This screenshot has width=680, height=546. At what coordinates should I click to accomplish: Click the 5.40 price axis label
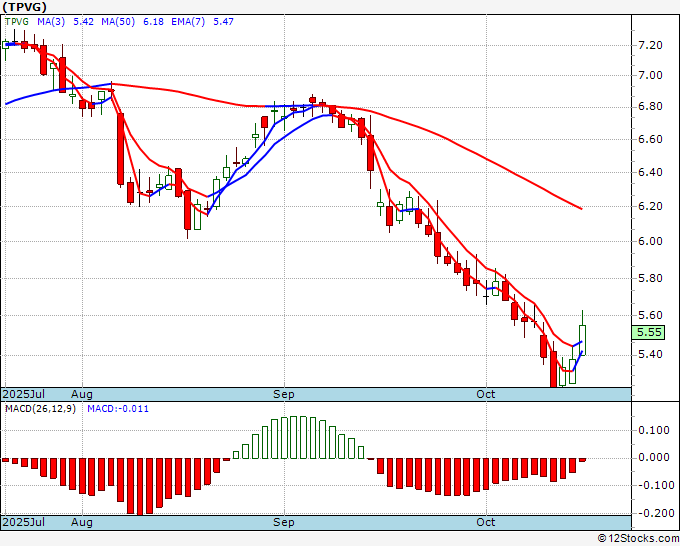point(651,355)
